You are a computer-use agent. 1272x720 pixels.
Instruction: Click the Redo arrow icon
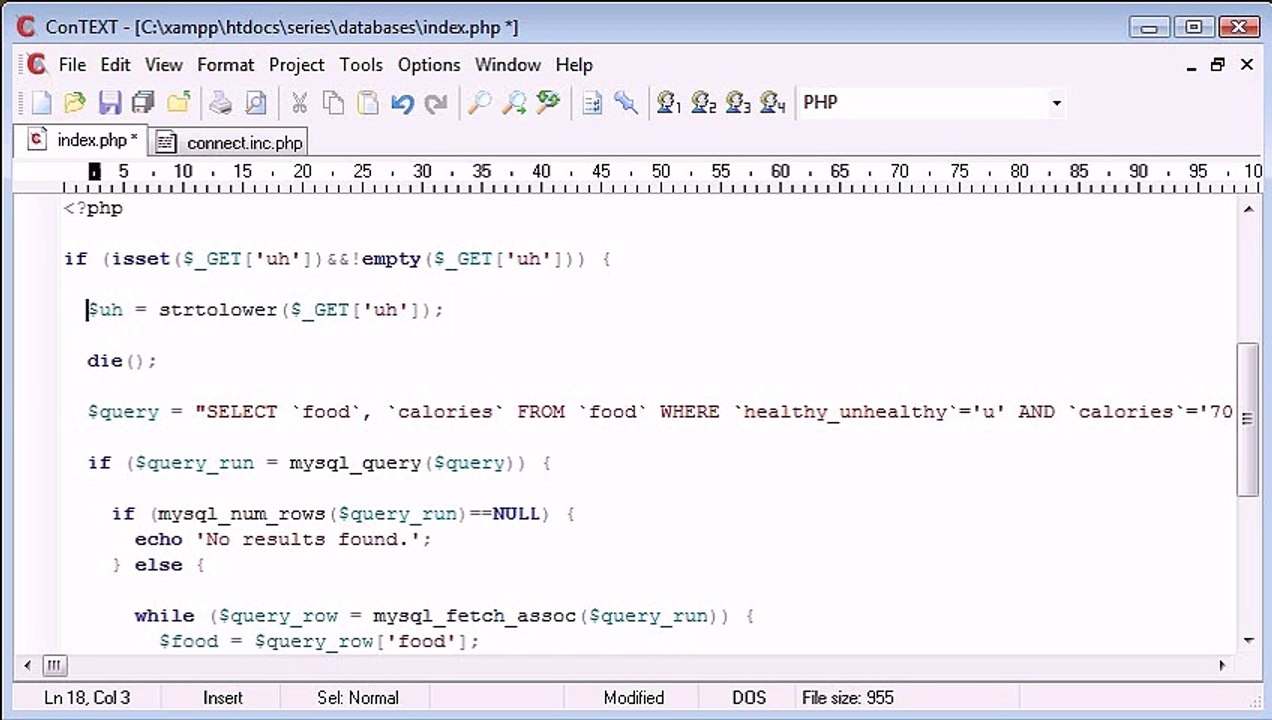[x=436, y=102]
